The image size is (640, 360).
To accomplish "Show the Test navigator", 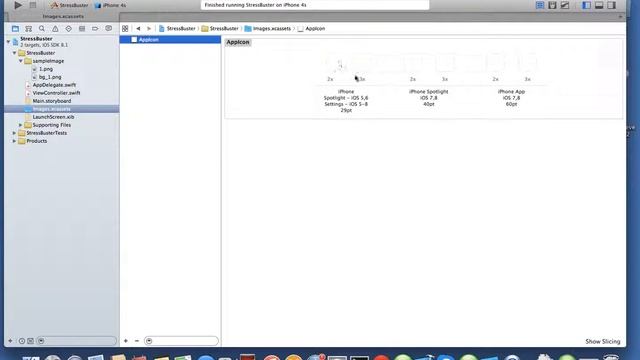I will click(69, 29).
